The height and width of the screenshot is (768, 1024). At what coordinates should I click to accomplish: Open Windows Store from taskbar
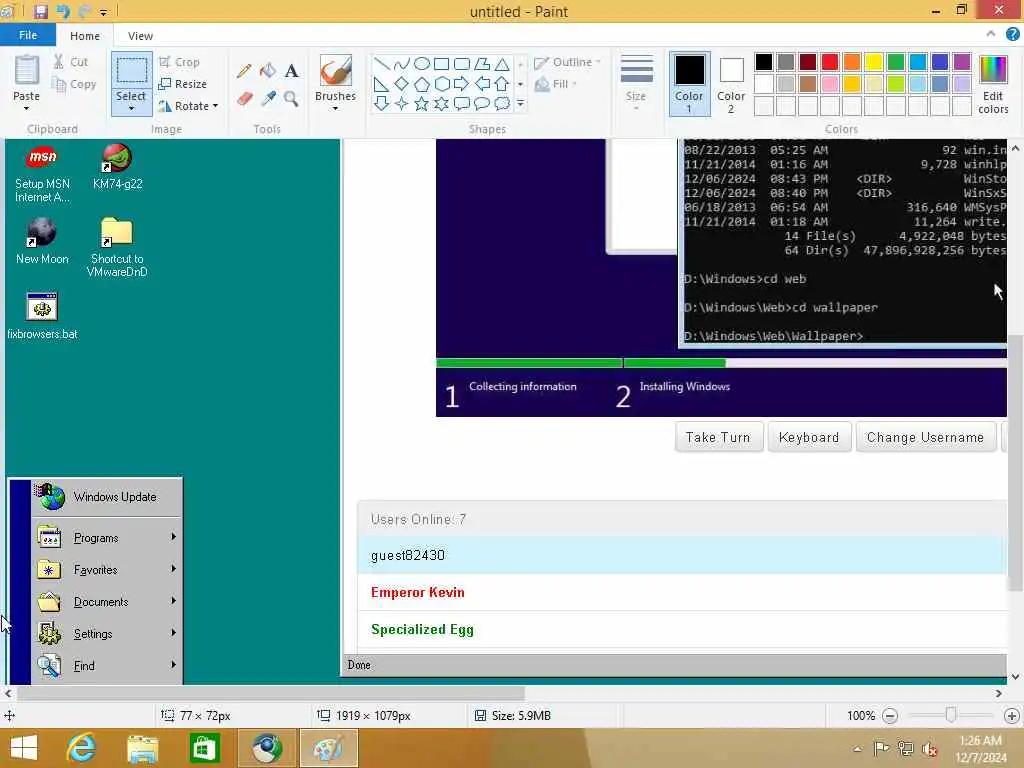(204, 748)
